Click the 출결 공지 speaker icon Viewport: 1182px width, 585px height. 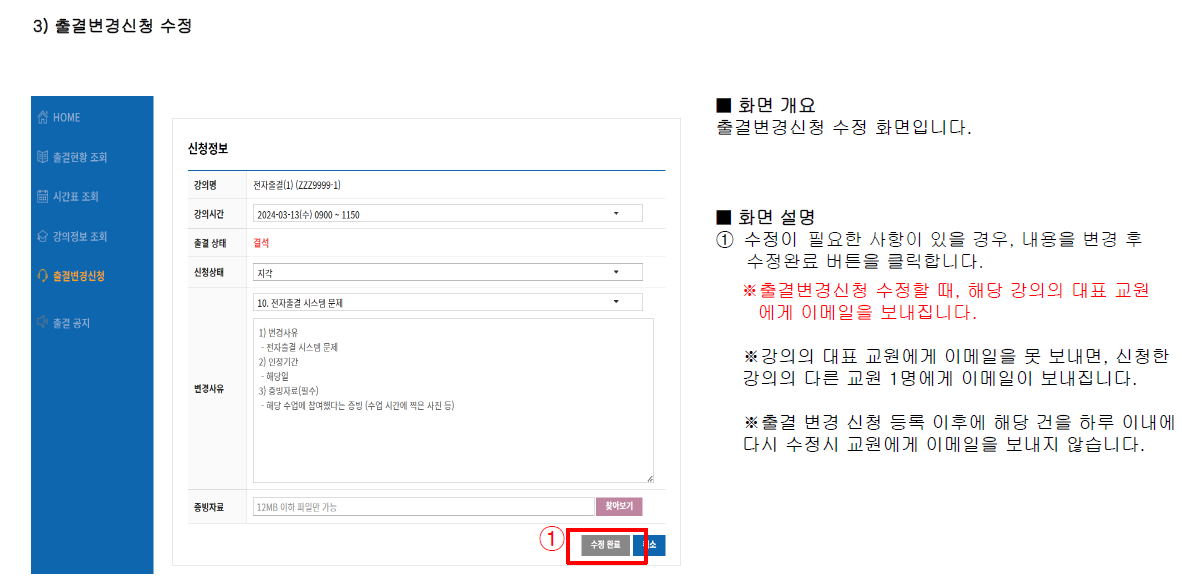[x=42, y=323]
